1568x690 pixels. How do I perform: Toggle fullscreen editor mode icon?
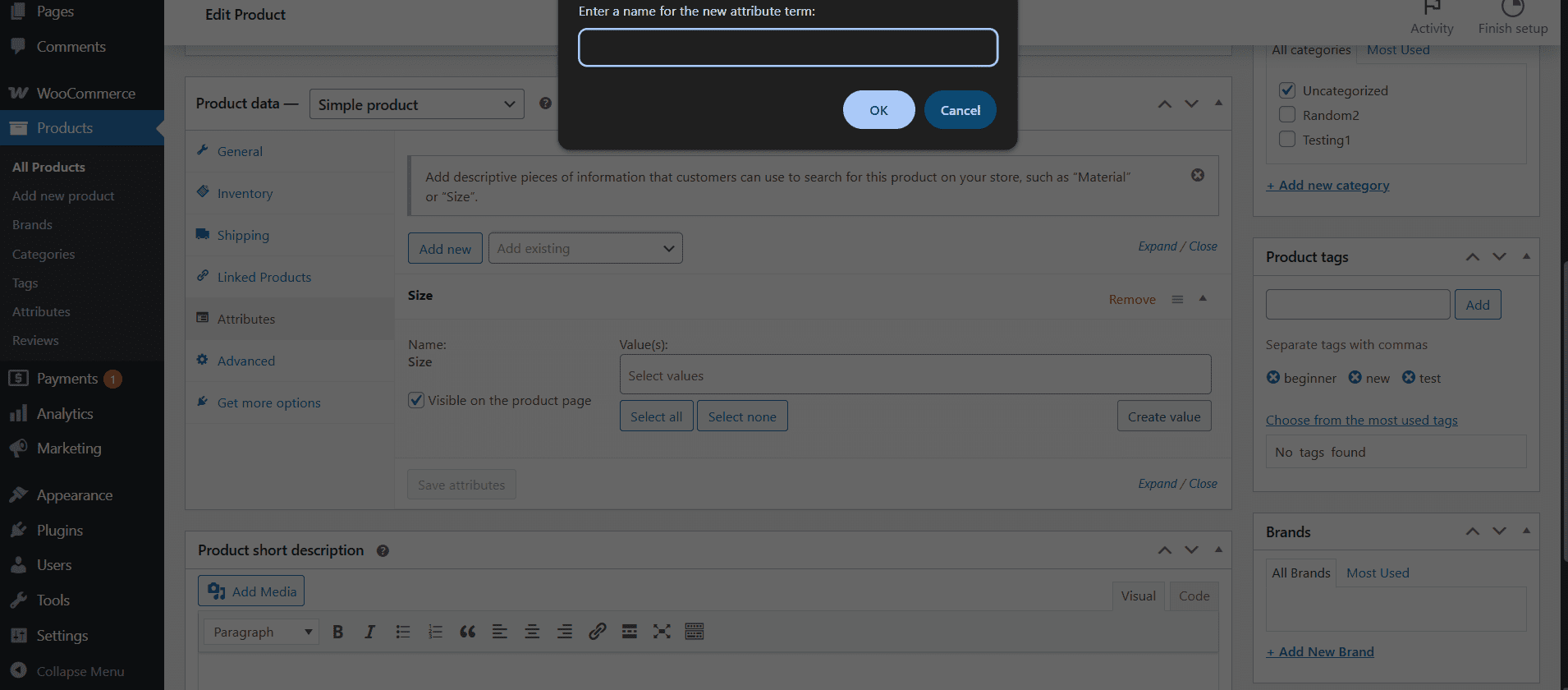662,632
